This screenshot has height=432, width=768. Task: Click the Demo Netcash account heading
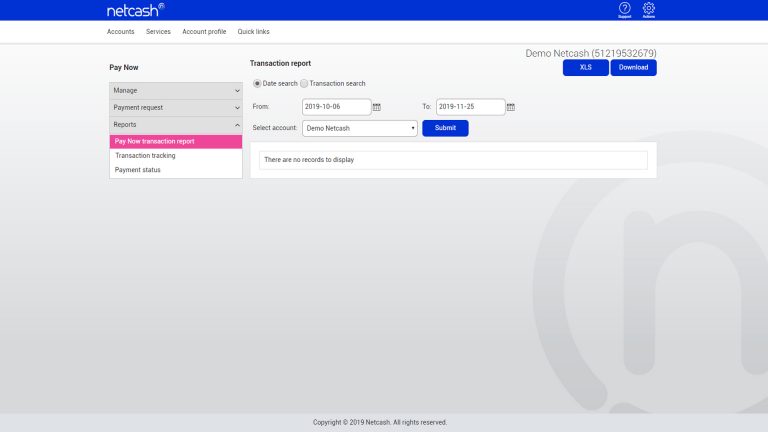591,53
